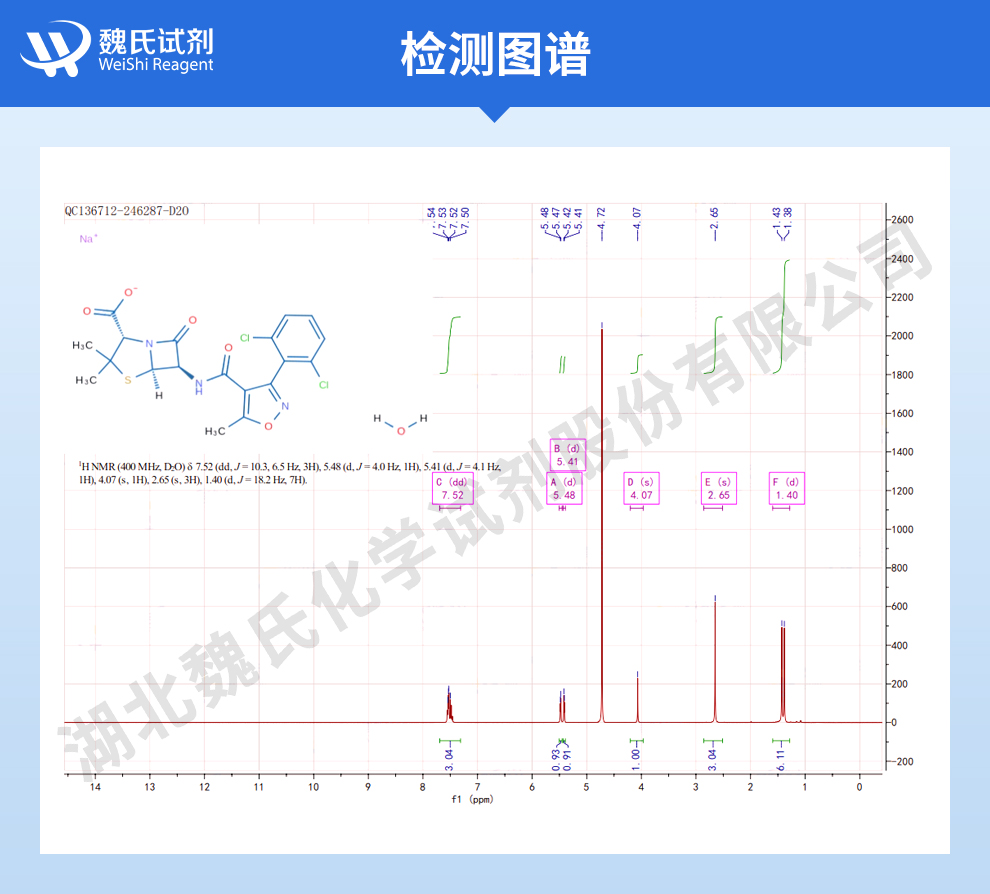990x894 pixels.
Task: Click multiplet box A (d) 5.48
Action: (x=564, y=489)
